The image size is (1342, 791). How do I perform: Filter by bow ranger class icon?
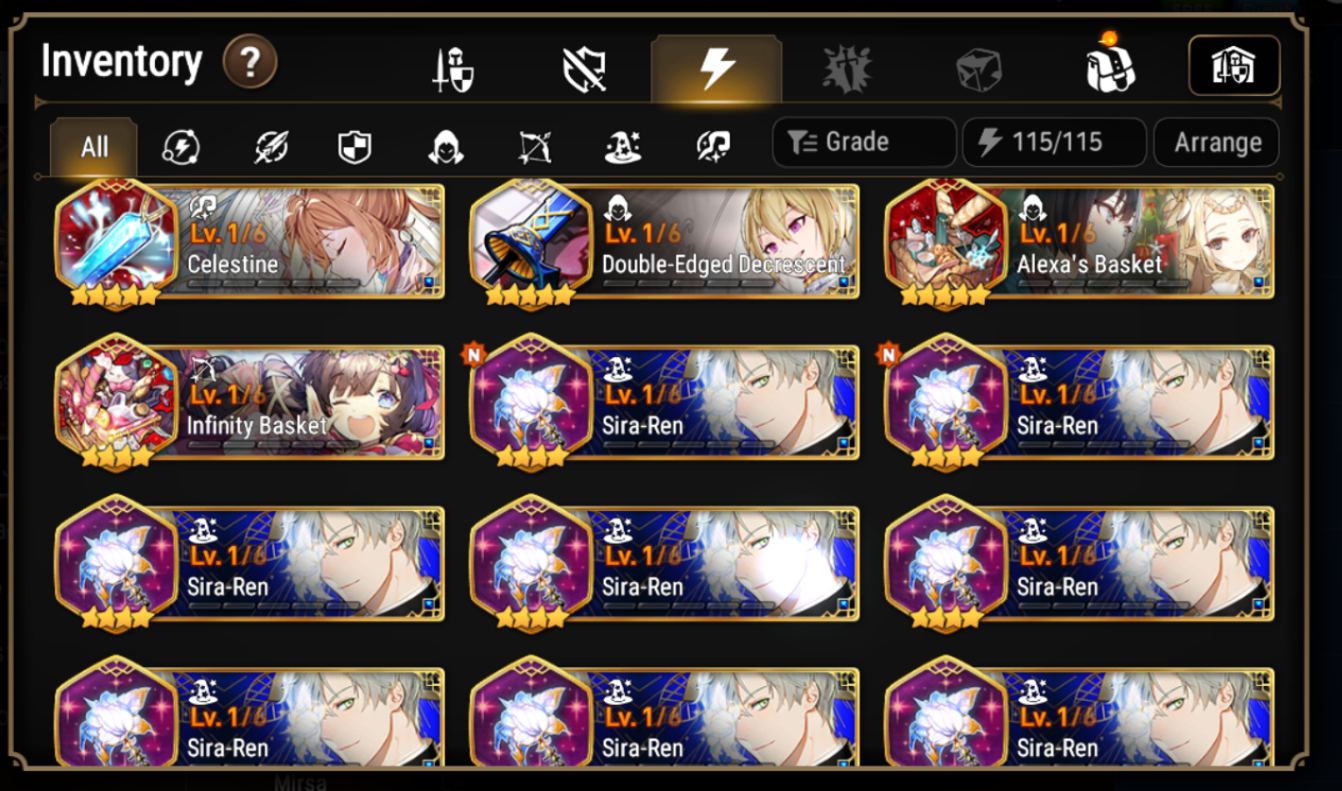(x=535, y=148)
